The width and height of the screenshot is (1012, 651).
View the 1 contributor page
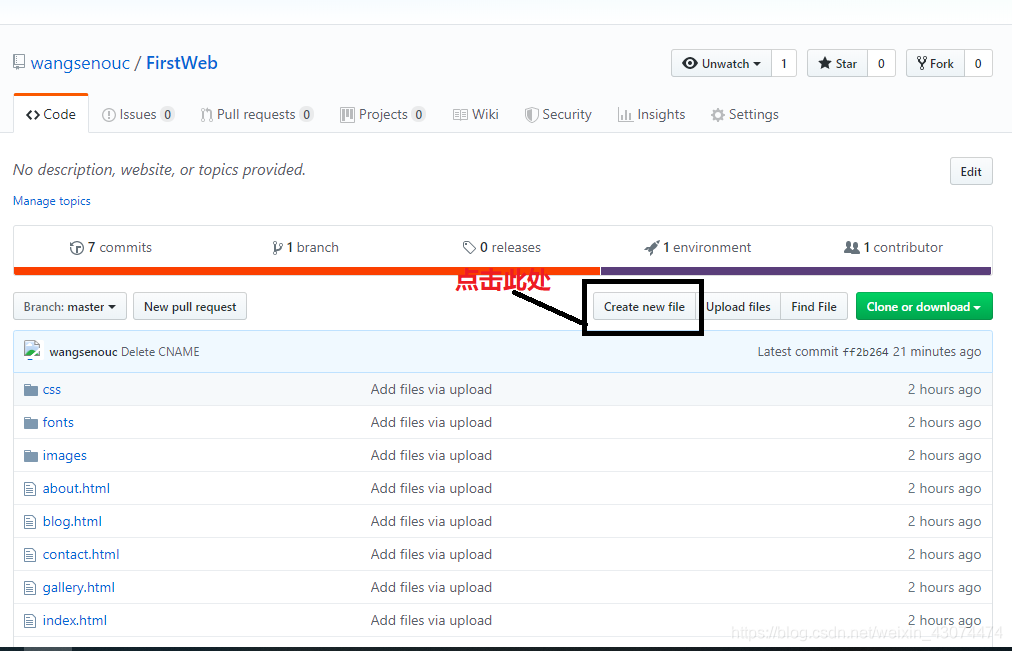[x=893, y=247]
